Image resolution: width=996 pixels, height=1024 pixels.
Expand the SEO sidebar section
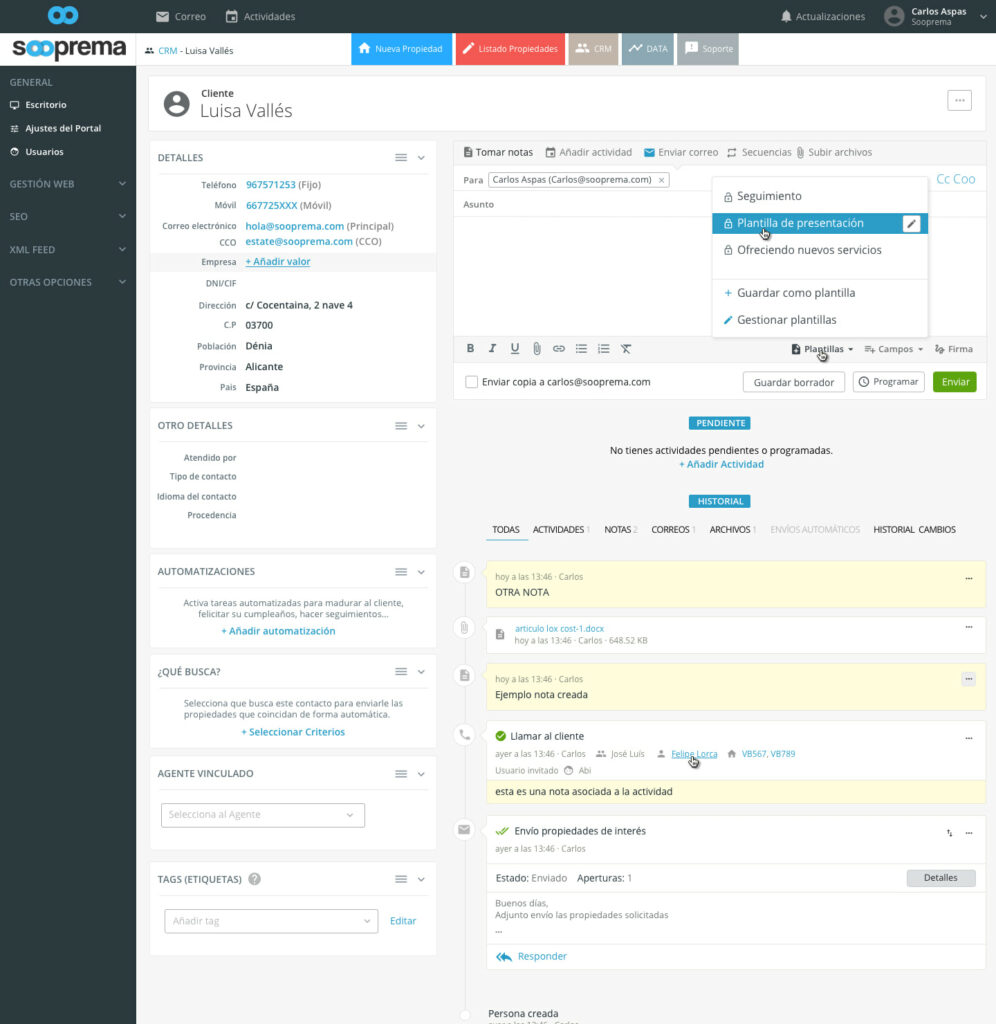click(x=67, y=216)
